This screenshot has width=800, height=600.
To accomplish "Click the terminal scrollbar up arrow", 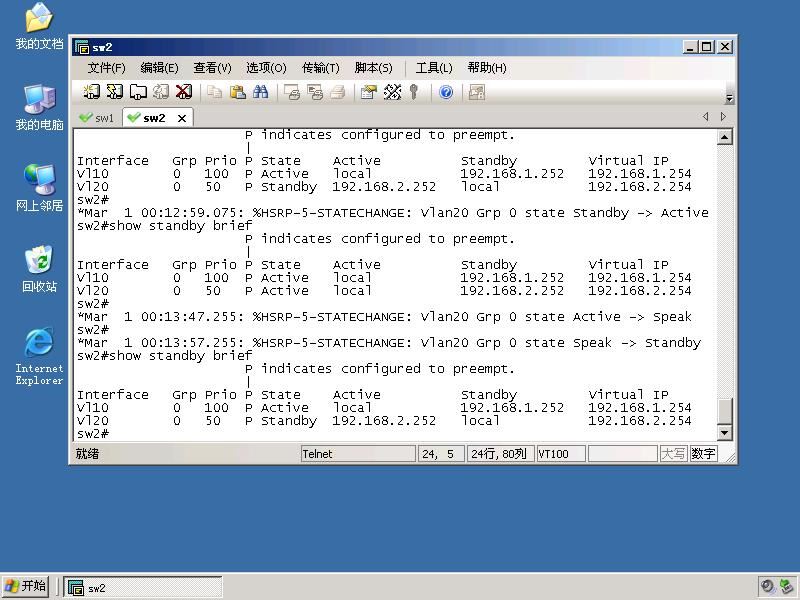I will pyautogui.click(x=725, y=137).
